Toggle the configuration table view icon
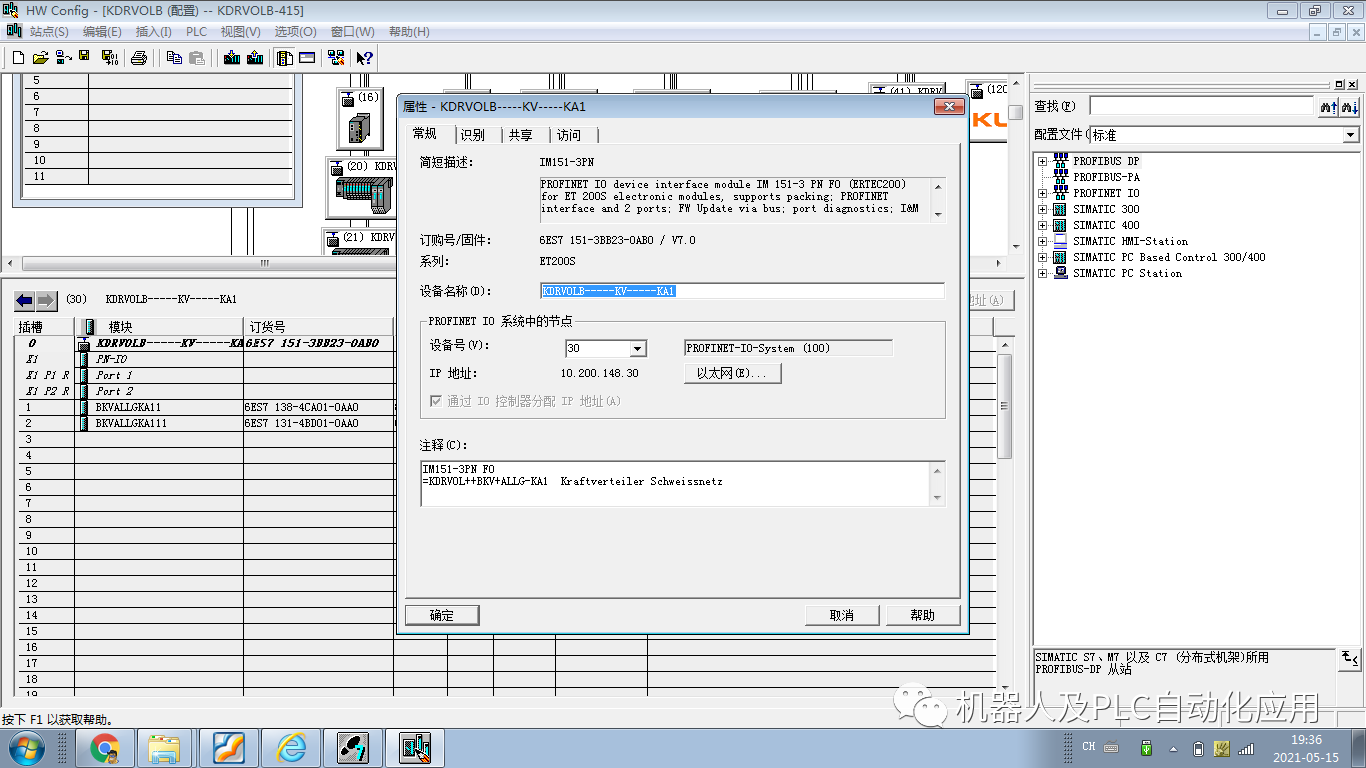 [x=283, y=57]
